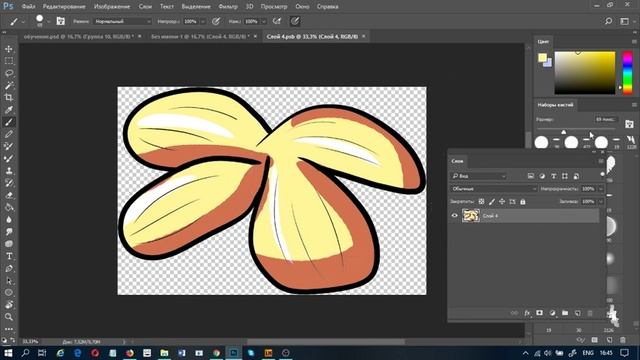Delete layer with Layers panel trash icon

coord(590,313)
